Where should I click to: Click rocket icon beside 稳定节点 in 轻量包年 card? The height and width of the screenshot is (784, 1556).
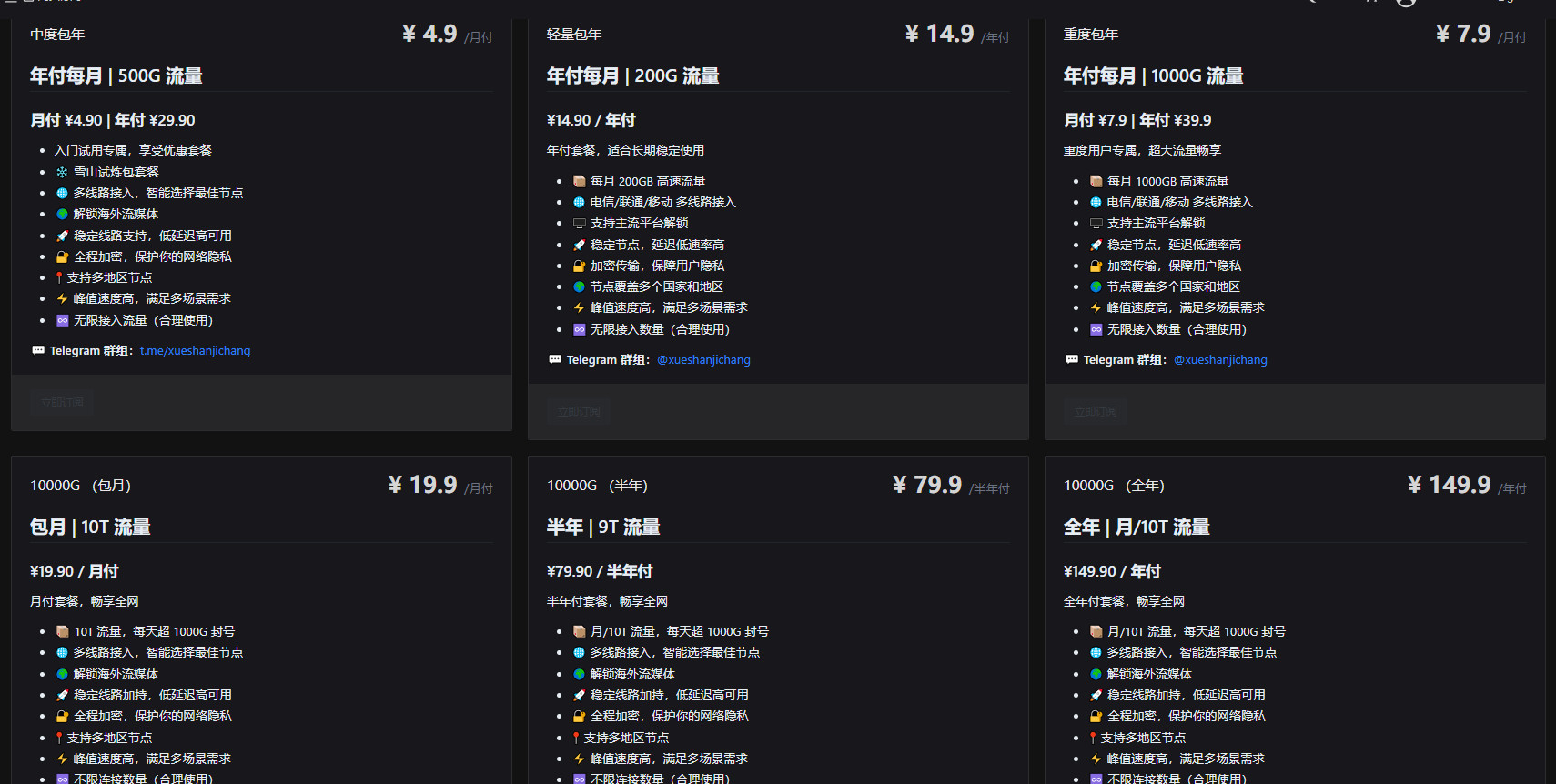579,245
